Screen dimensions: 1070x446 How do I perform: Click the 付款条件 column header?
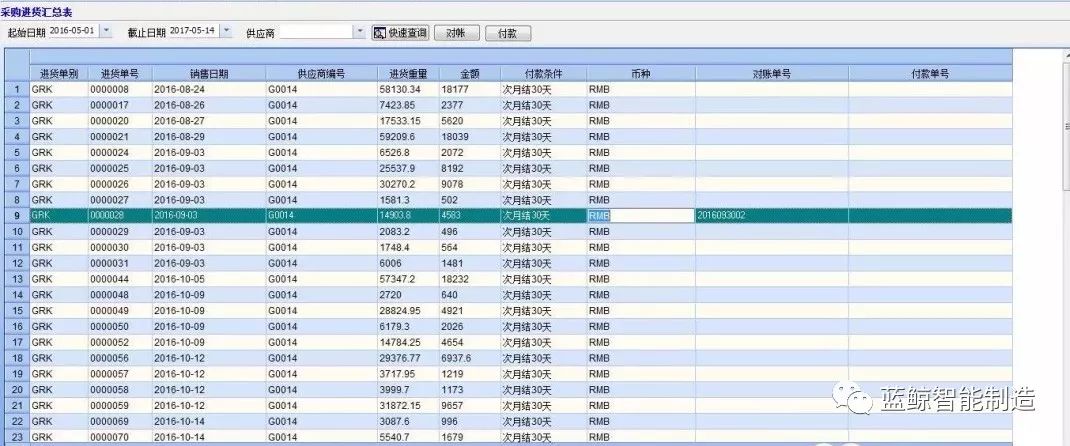tap(542, 74)
